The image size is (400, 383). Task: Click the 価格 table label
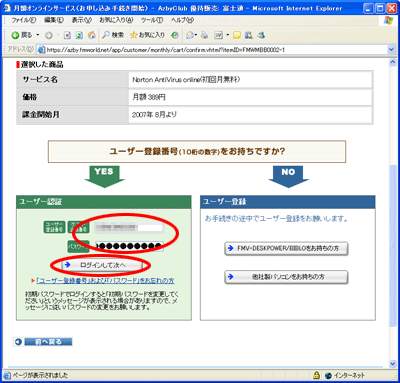coord(29,97)
